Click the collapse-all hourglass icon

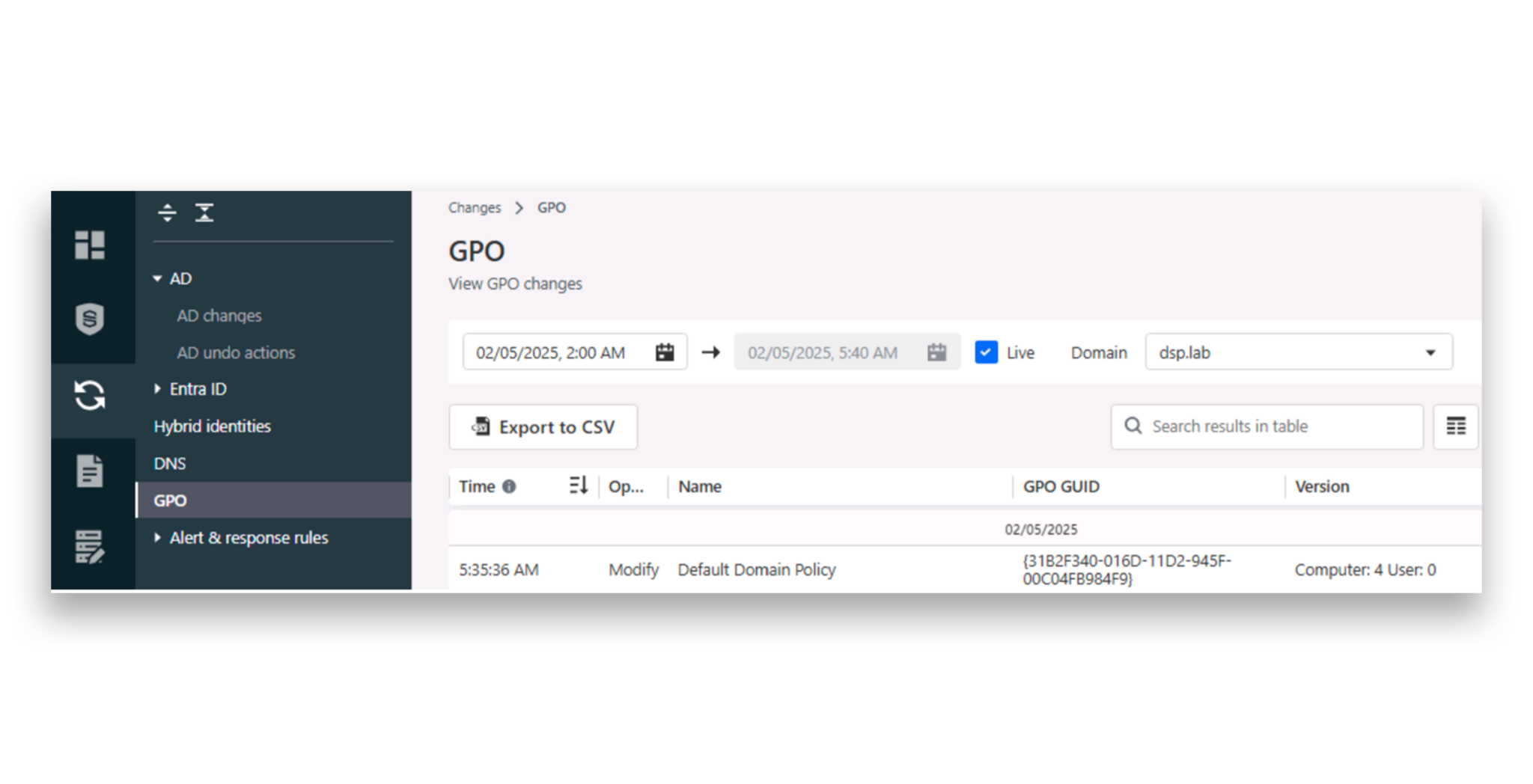[x=203, y=212]
